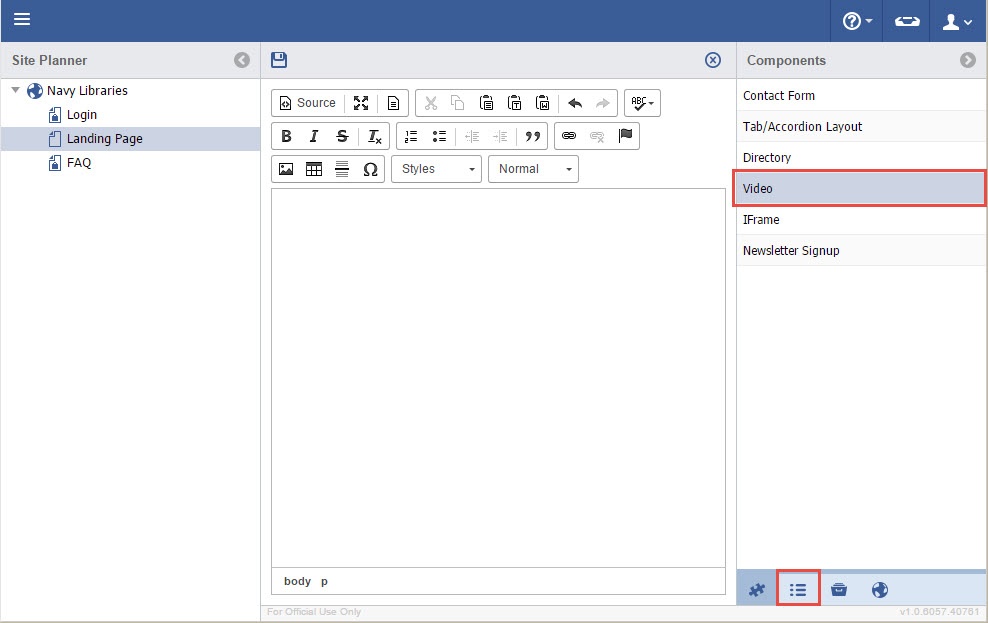Select the Video component

tap(860, 188)
